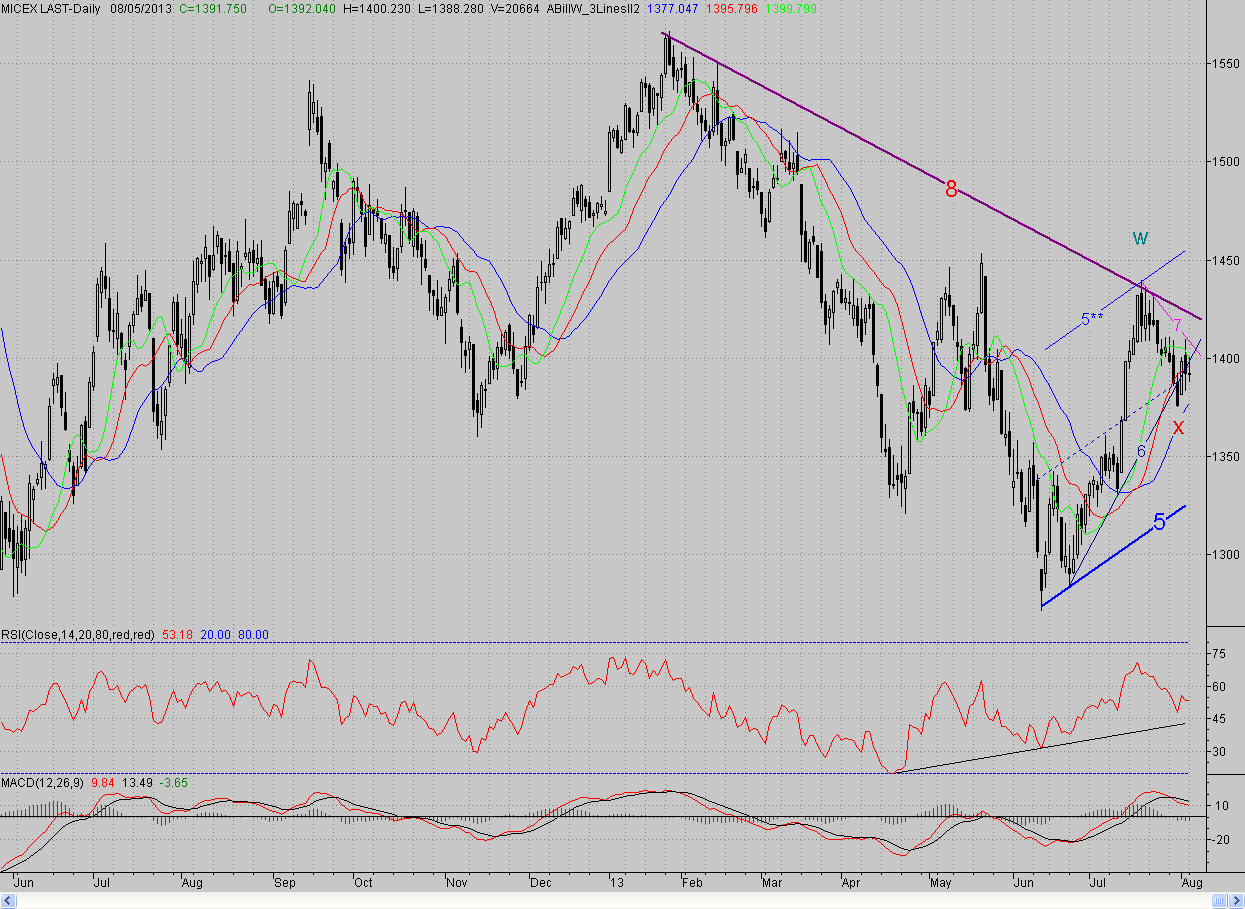The width and height of the screenshot is (1245, 909).
Task: Click the teal w wave marker
Action: pyautogui.click(x=1141, y=238)
